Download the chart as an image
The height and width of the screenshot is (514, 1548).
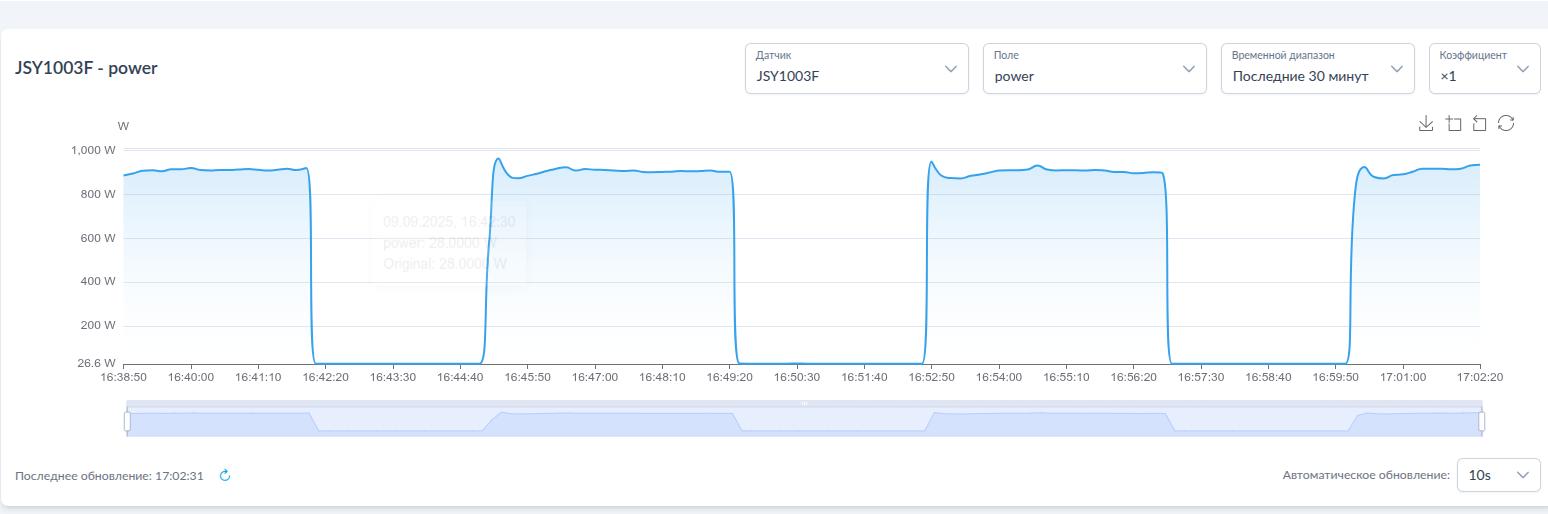(x=1426, y=123)
